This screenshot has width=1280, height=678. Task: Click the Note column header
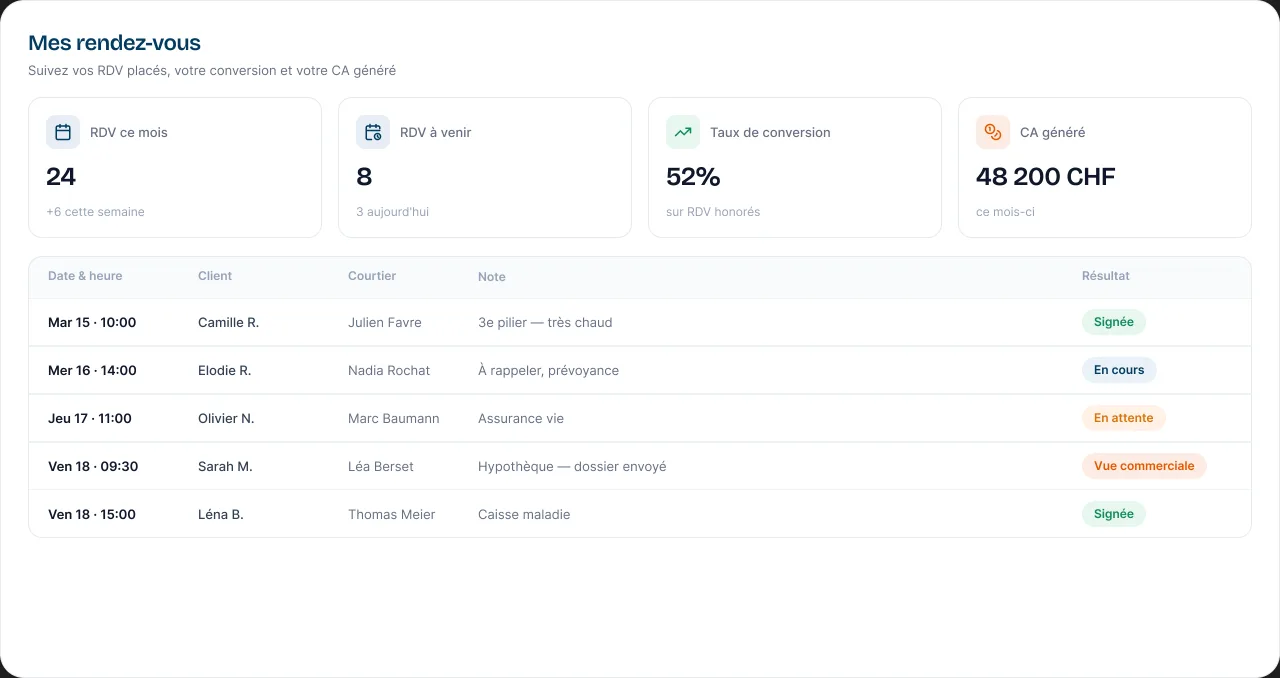[492, 277]
